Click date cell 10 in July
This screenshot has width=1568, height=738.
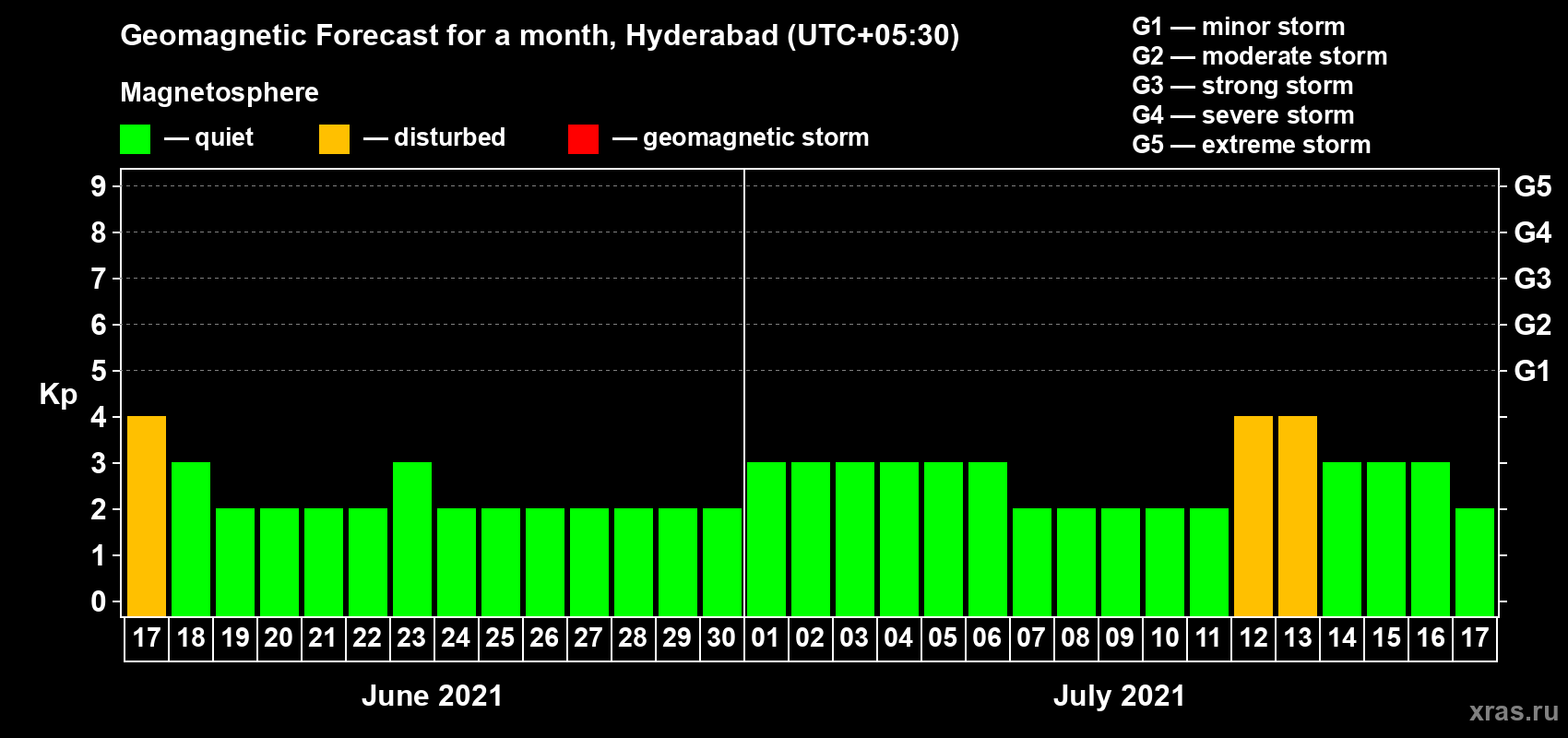(1164, 638)
